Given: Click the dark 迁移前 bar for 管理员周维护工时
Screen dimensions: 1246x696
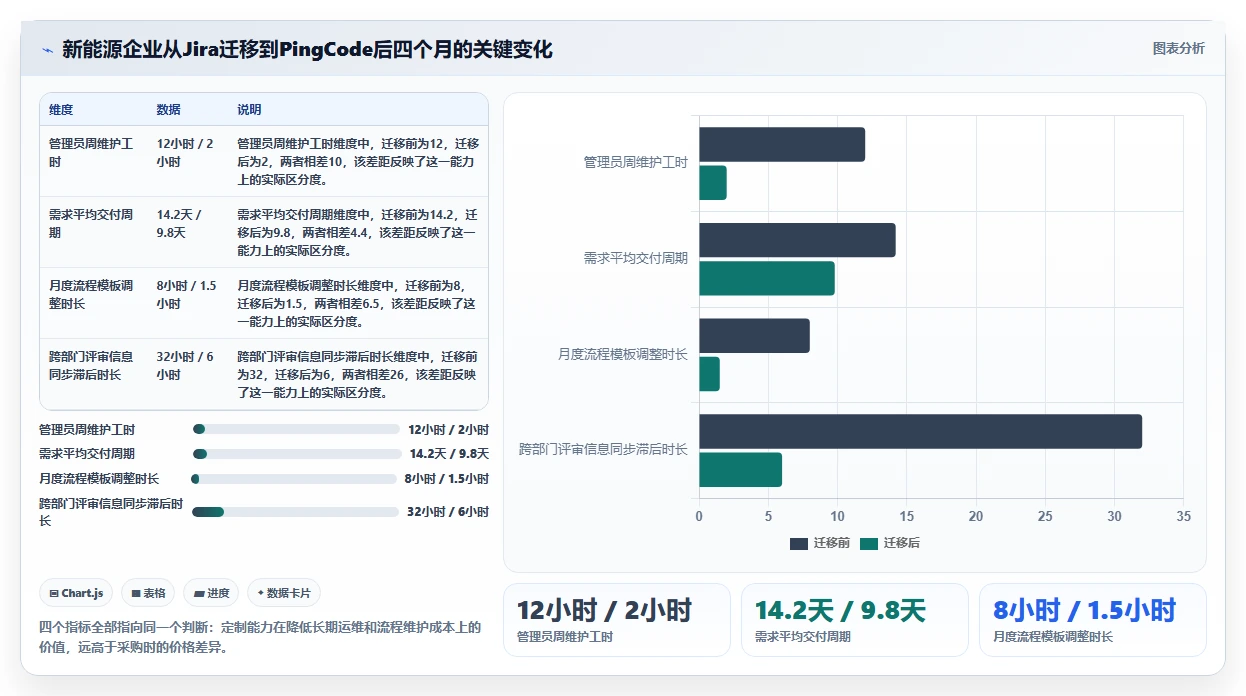Looking at the screenshot, I should [x=782, y=145].
